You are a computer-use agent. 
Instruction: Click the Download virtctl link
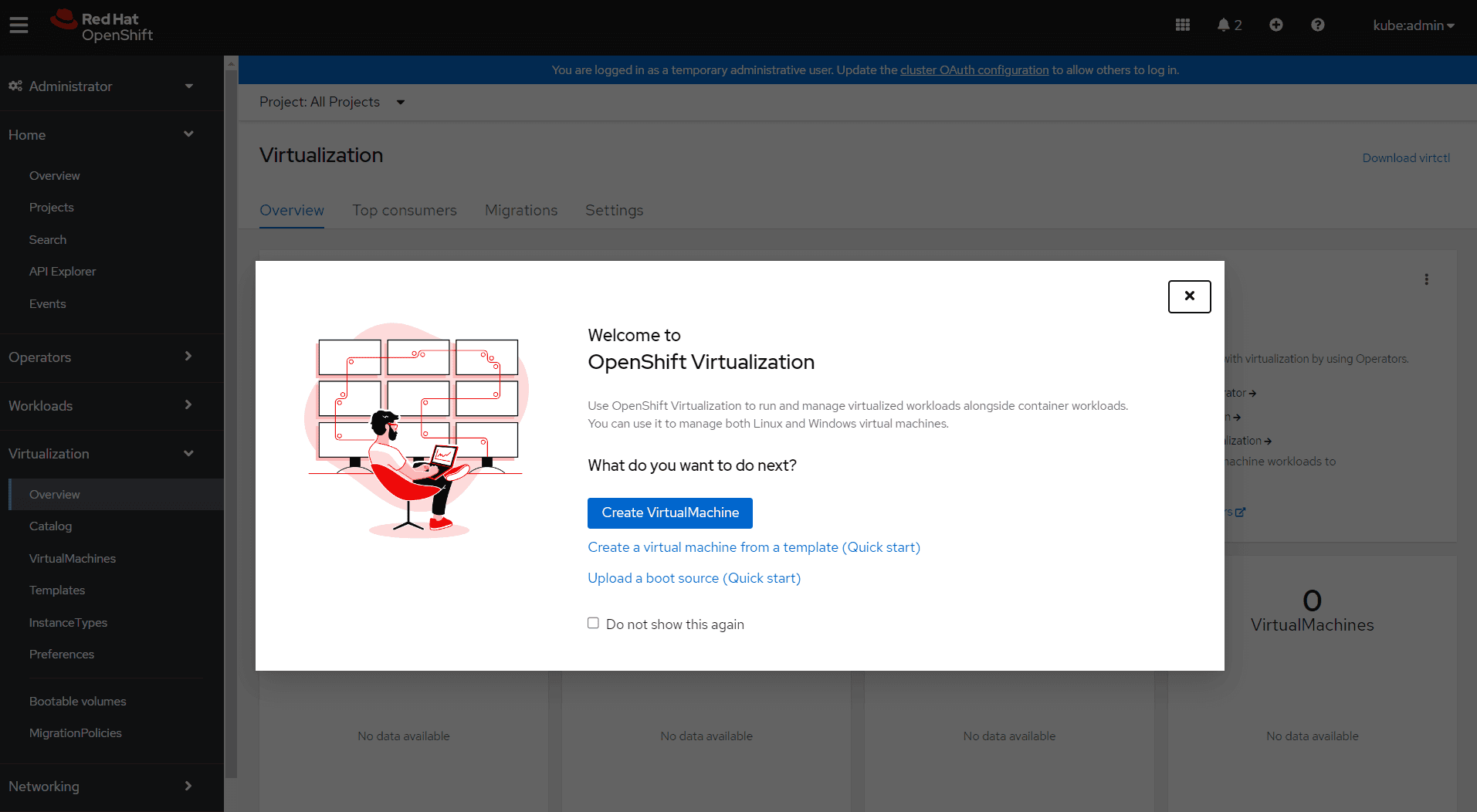tap(1406, 157)
